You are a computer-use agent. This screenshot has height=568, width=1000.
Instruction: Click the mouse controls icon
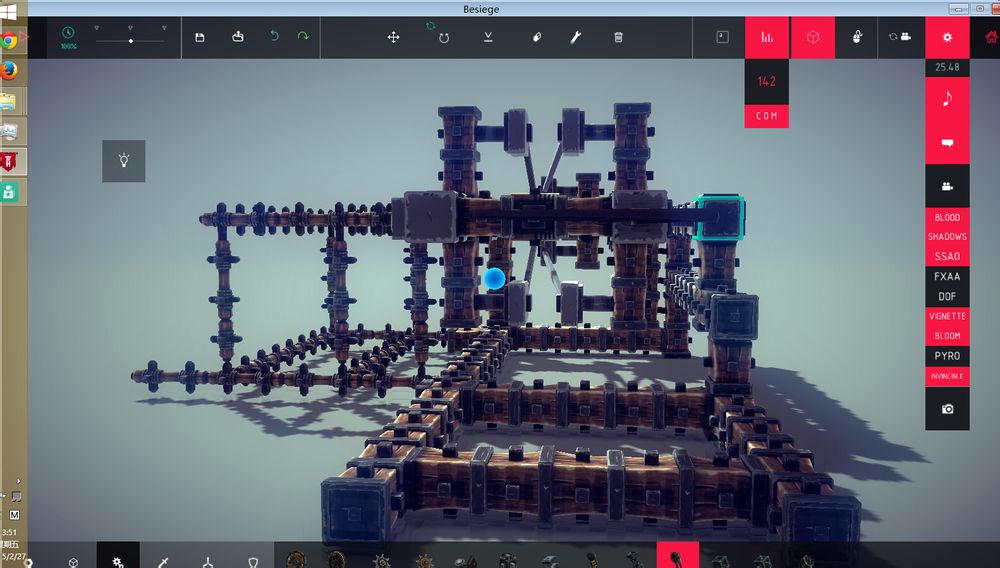(858, 37)
